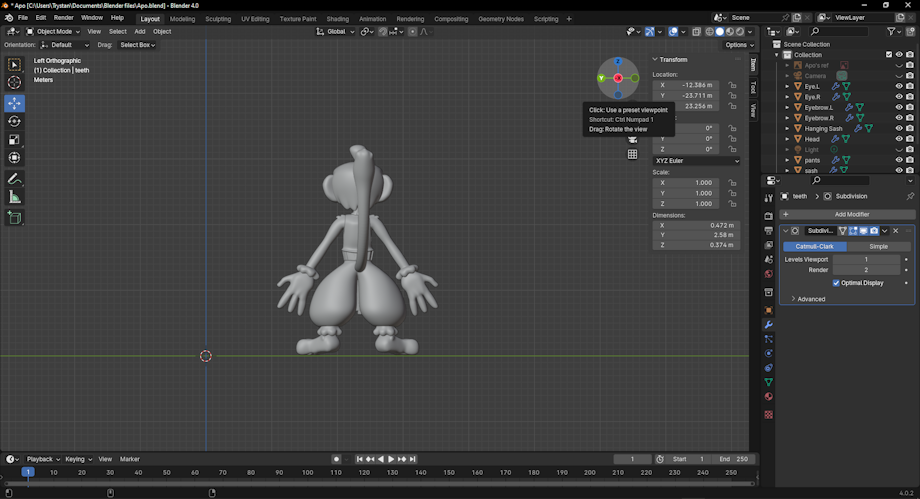Open the Material properties tab
This screenshot has width=920, height=499.
769,396
